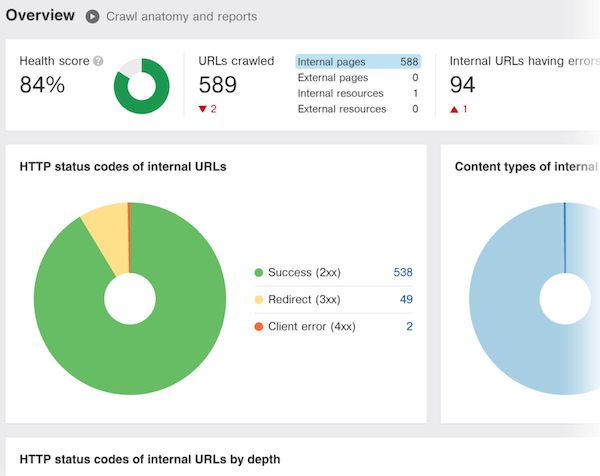
Task: Click yellow Redirect legend dot
Action: point(259,300)
